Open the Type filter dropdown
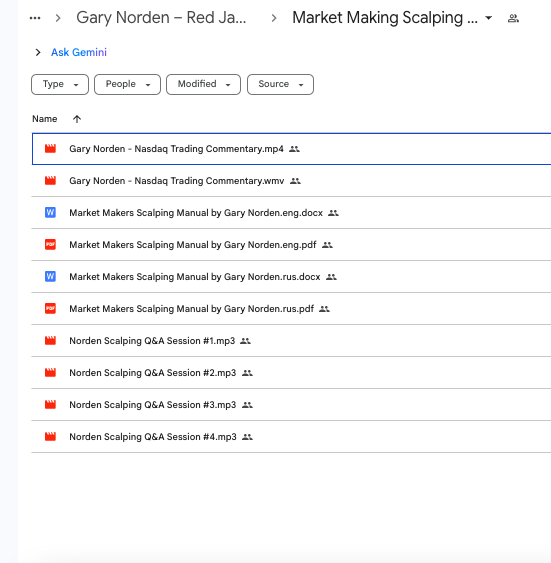This screenshot has width=551, height=563. click(x=60, y=84)
